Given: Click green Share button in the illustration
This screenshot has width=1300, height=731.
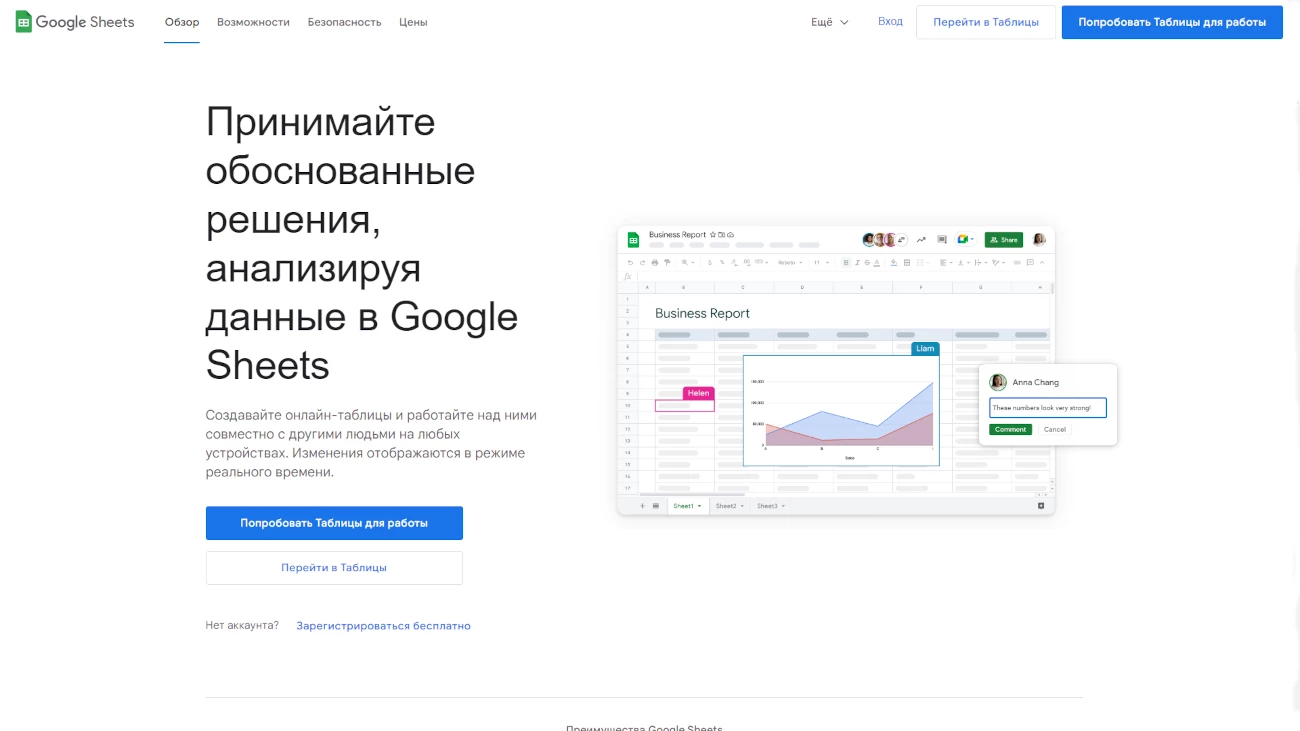Looking at the screenshot, I should (x=1004, y=240).
